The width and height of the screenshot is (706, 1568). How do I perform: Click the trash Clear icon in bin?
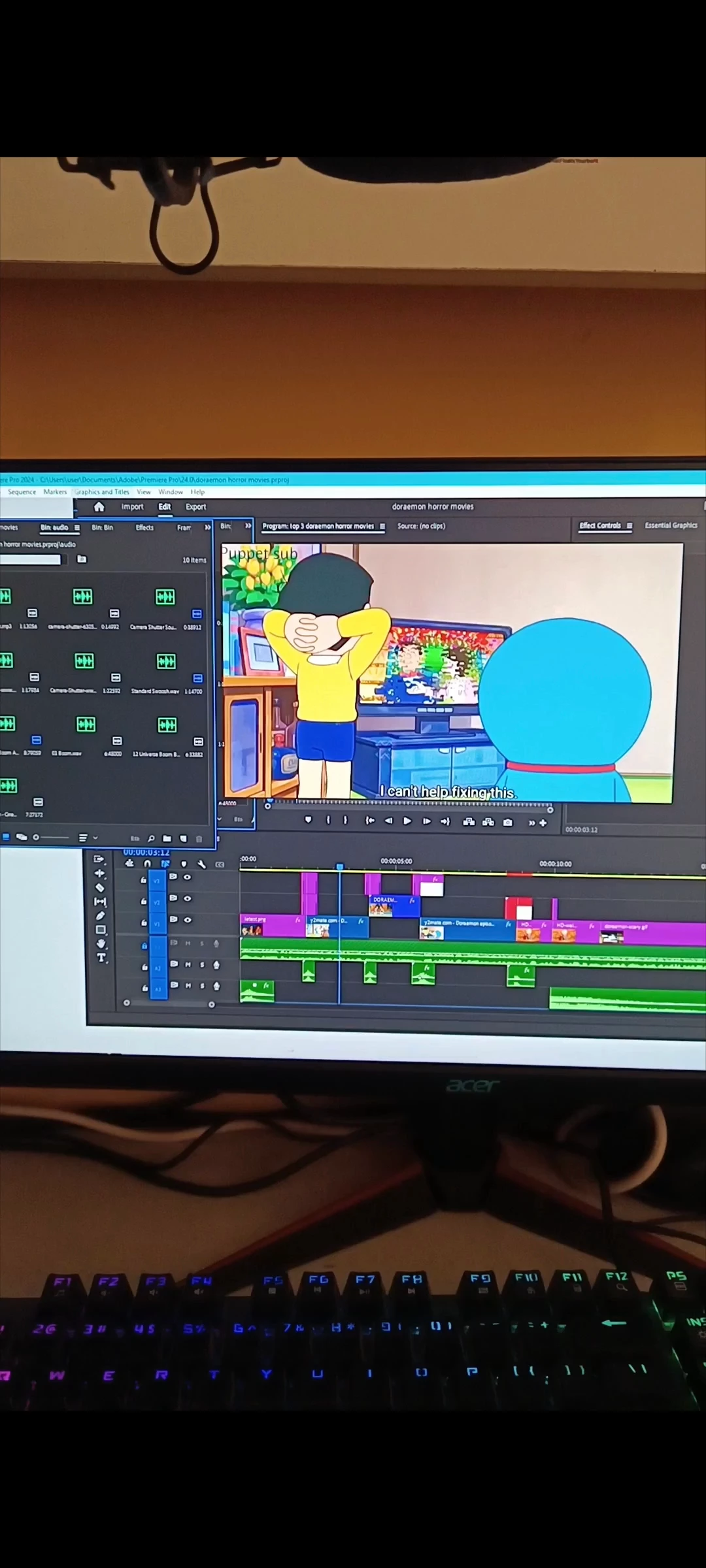(199, 839)
